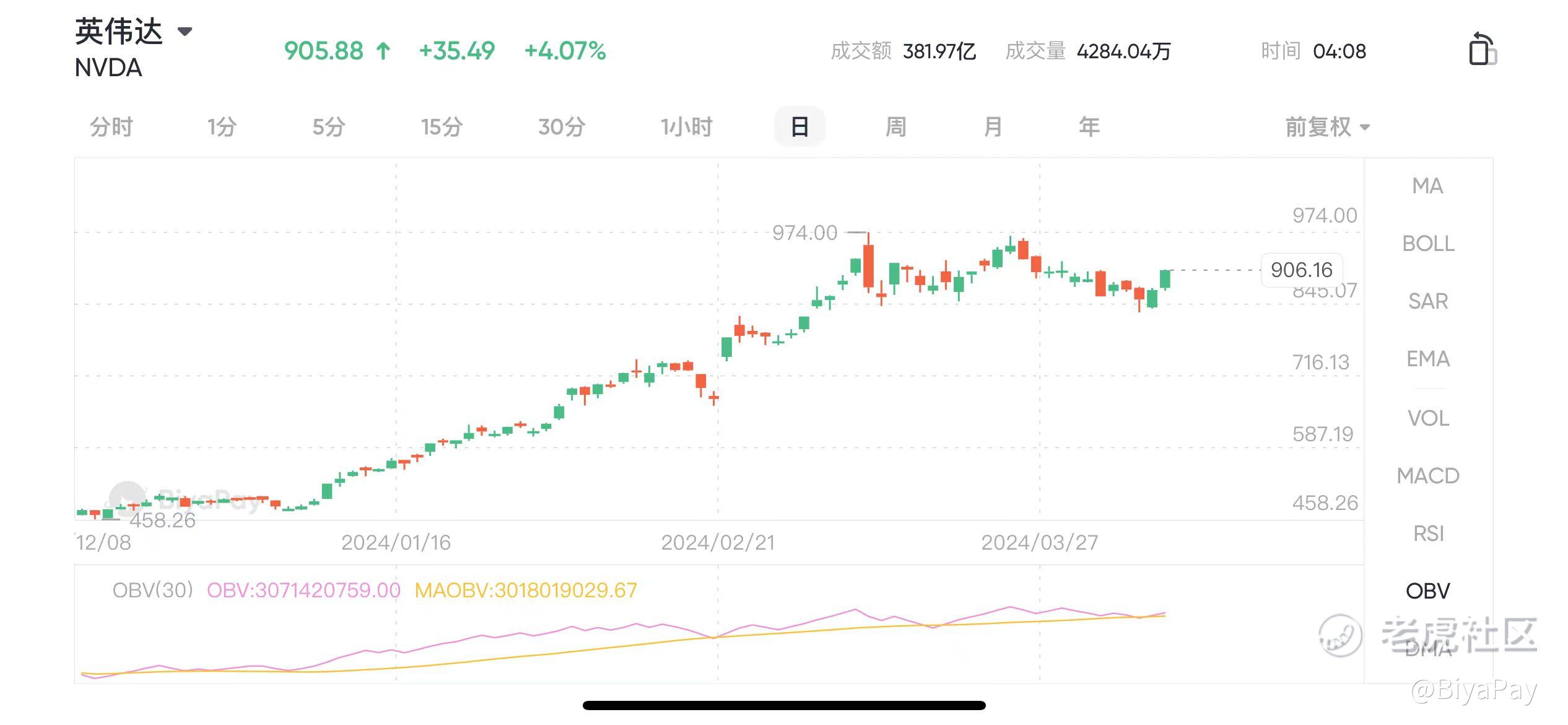Click the 2024/02/21 date label
The width and height of the screenshot is (1568, 725).
[x=718, y=543]
